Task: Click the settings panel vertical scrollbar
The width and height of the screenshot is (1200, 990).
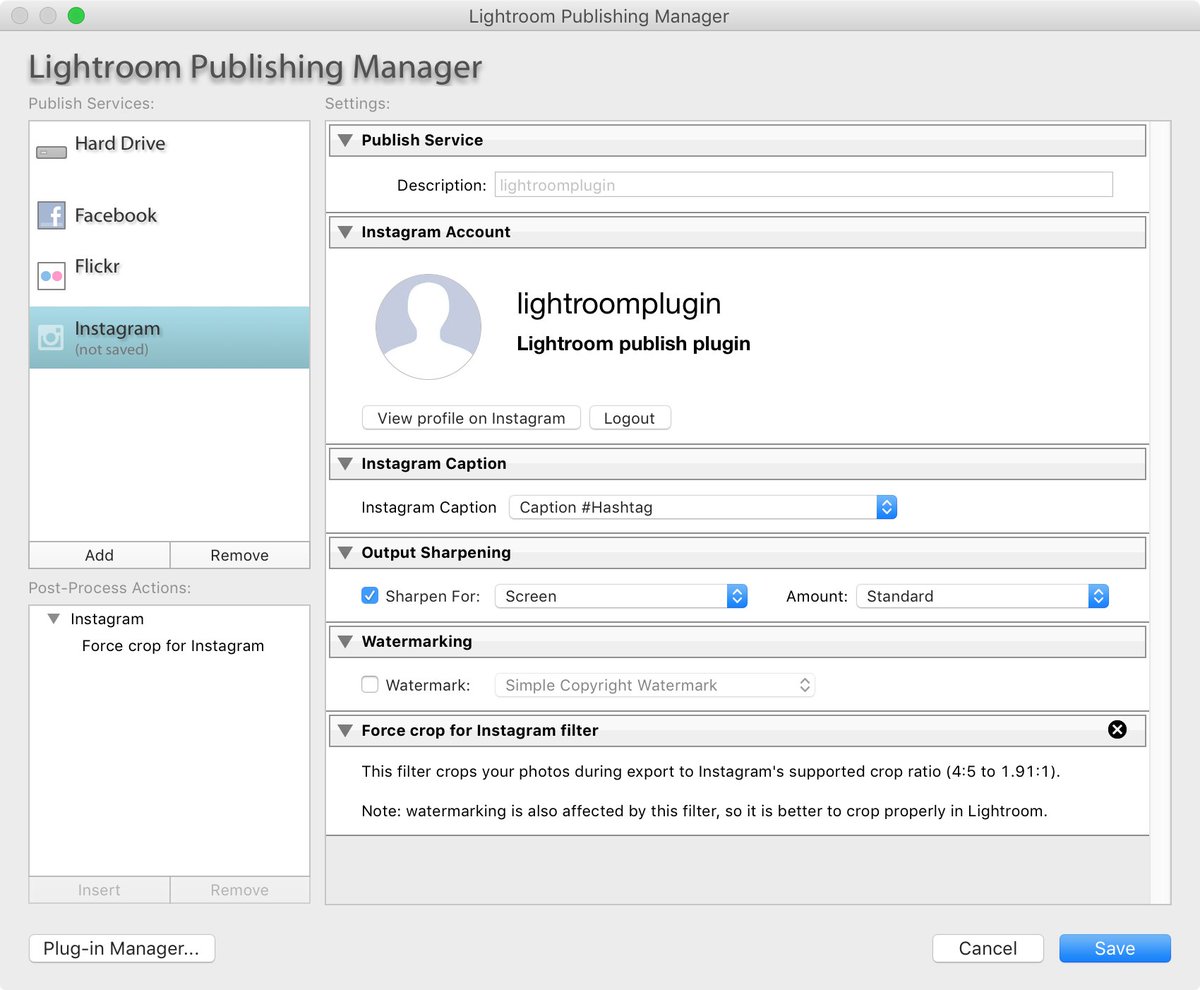Action: click(1160, 512)
